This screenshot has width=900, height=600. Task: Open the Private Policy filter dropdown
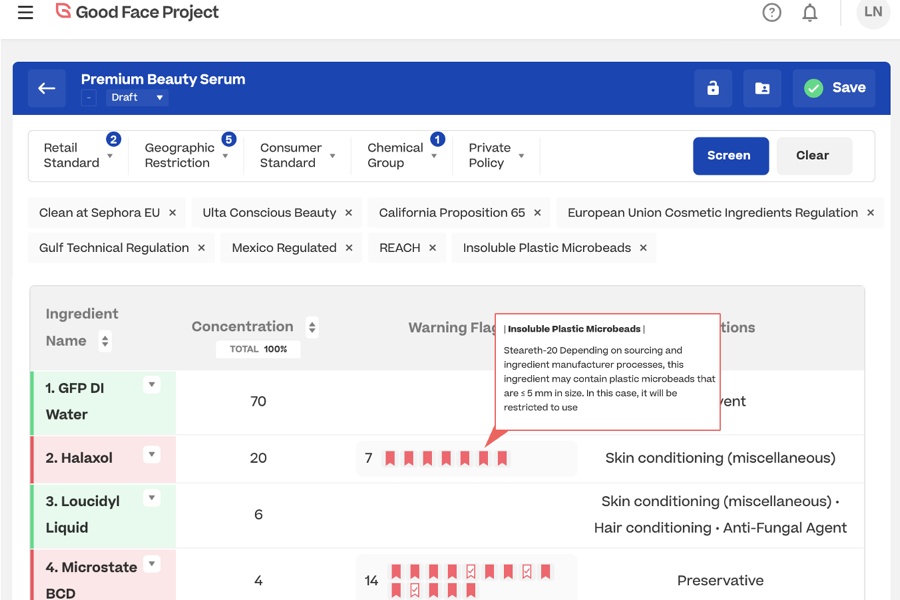point(496,155)
